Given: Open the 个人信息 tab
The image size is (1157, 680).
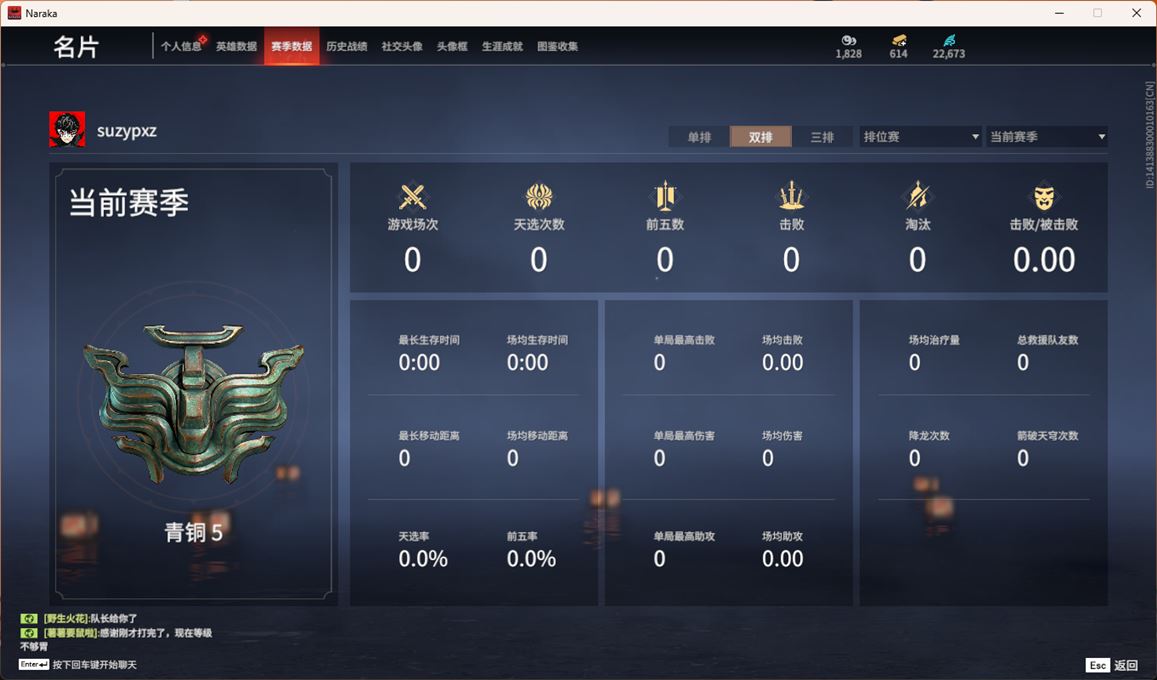Looking at the screenshot, I should [182, 46].
